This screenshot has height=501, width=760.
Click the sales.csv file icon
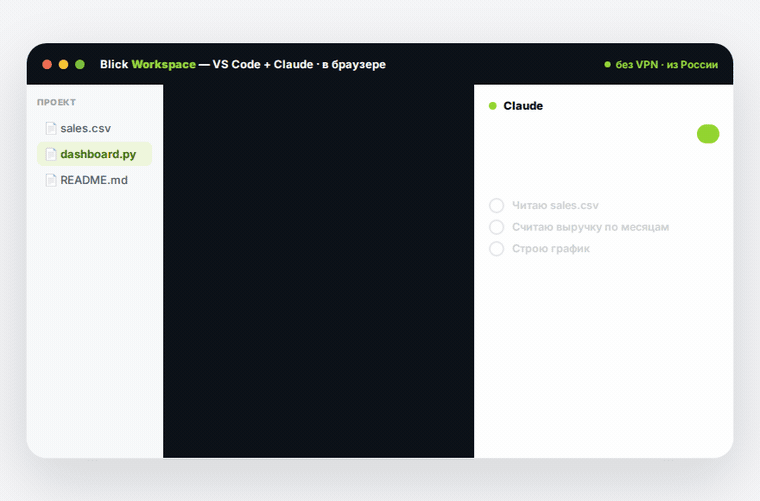51,128
